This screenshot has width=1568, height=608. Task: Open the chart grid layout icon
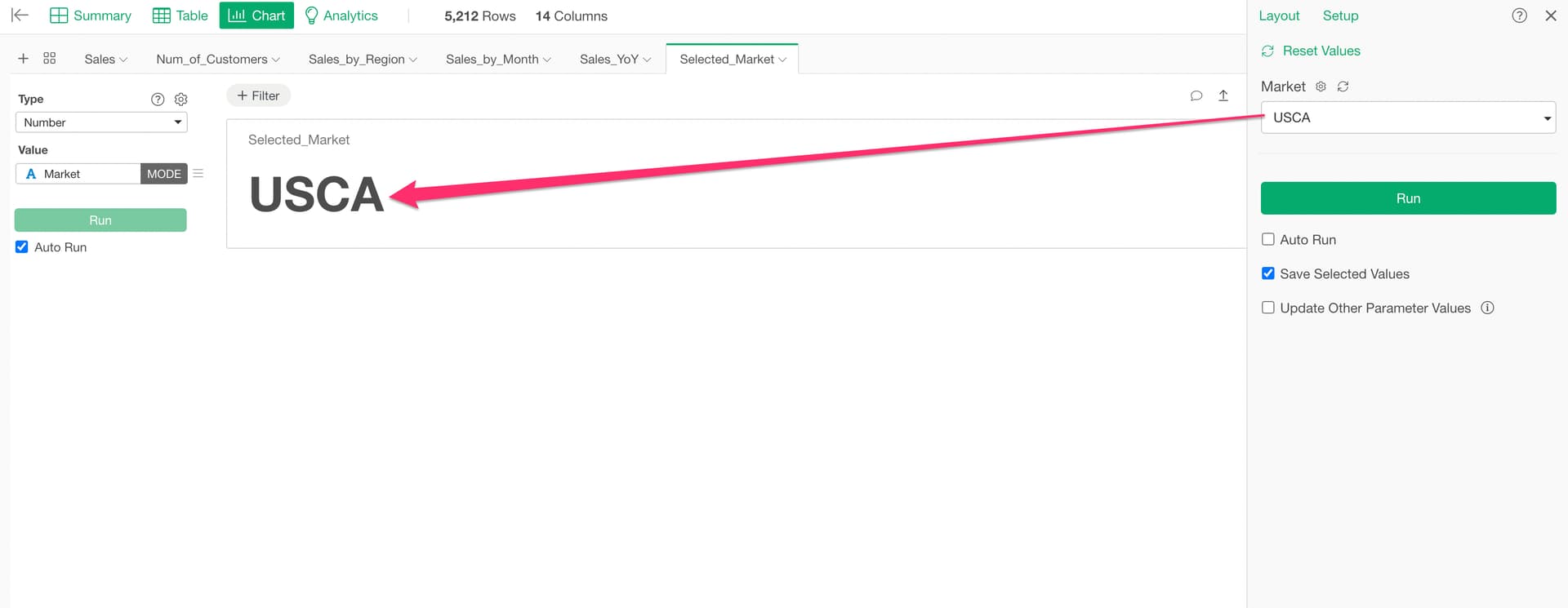click(x=50, y=59)
